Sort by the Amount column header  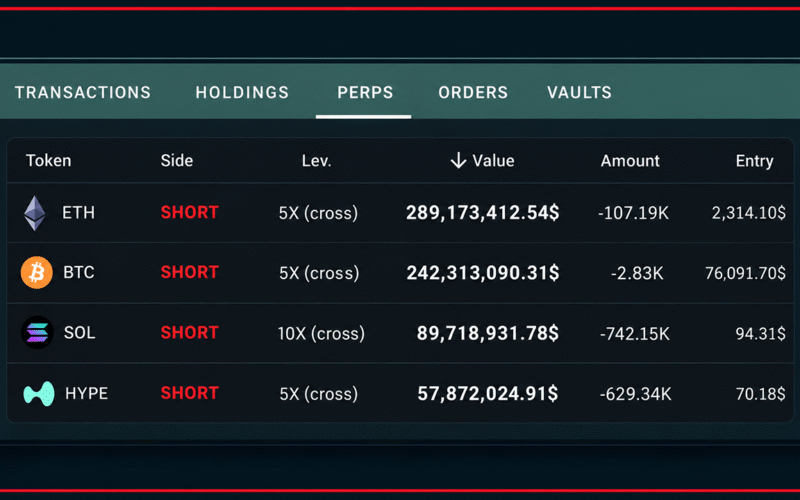(x=630, y=161)
